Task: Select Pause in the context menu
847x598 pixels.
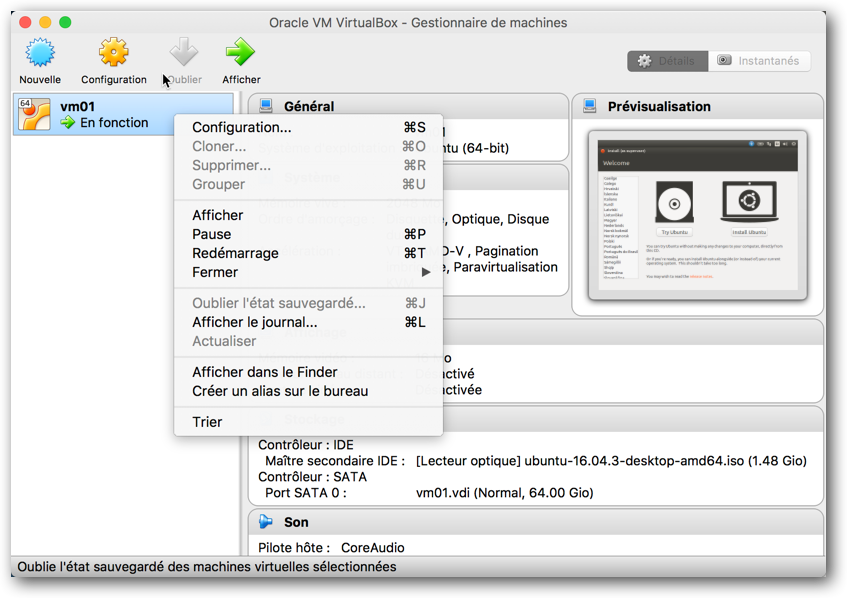Action: (x=308, y=234)
